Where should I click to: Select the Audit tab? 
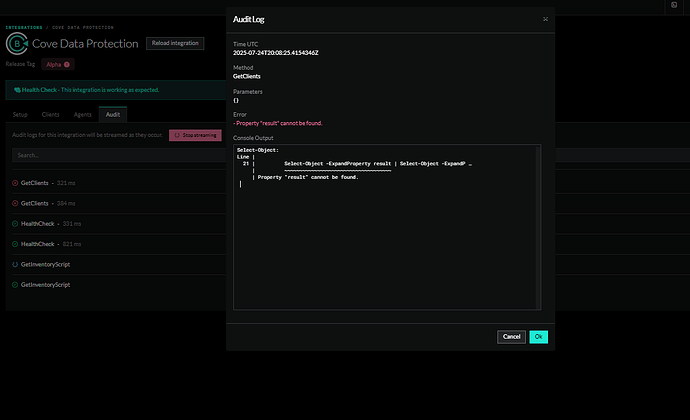(x=113, y=114)
